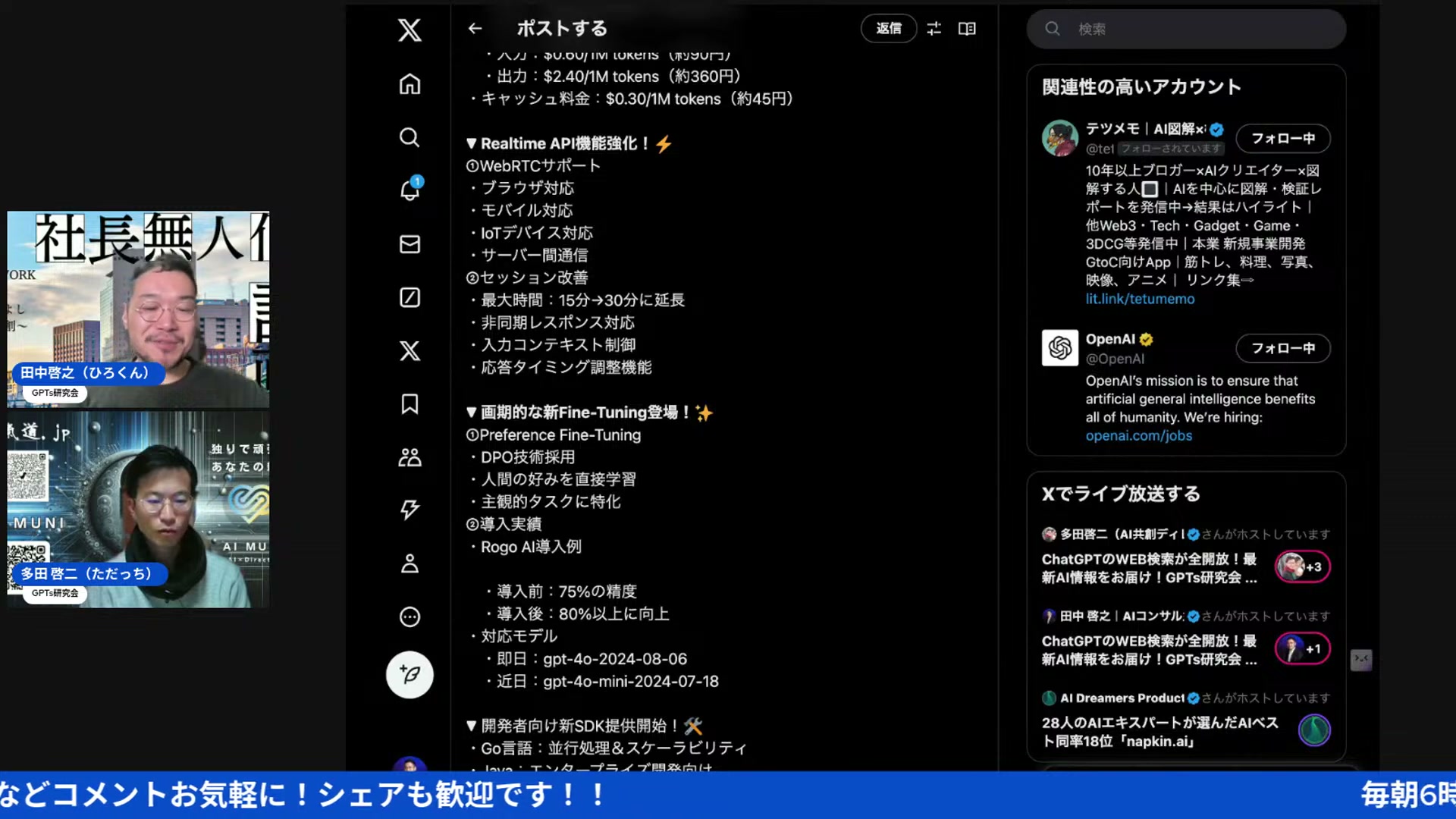Open openai.com/jobs link

(1138, 435)
